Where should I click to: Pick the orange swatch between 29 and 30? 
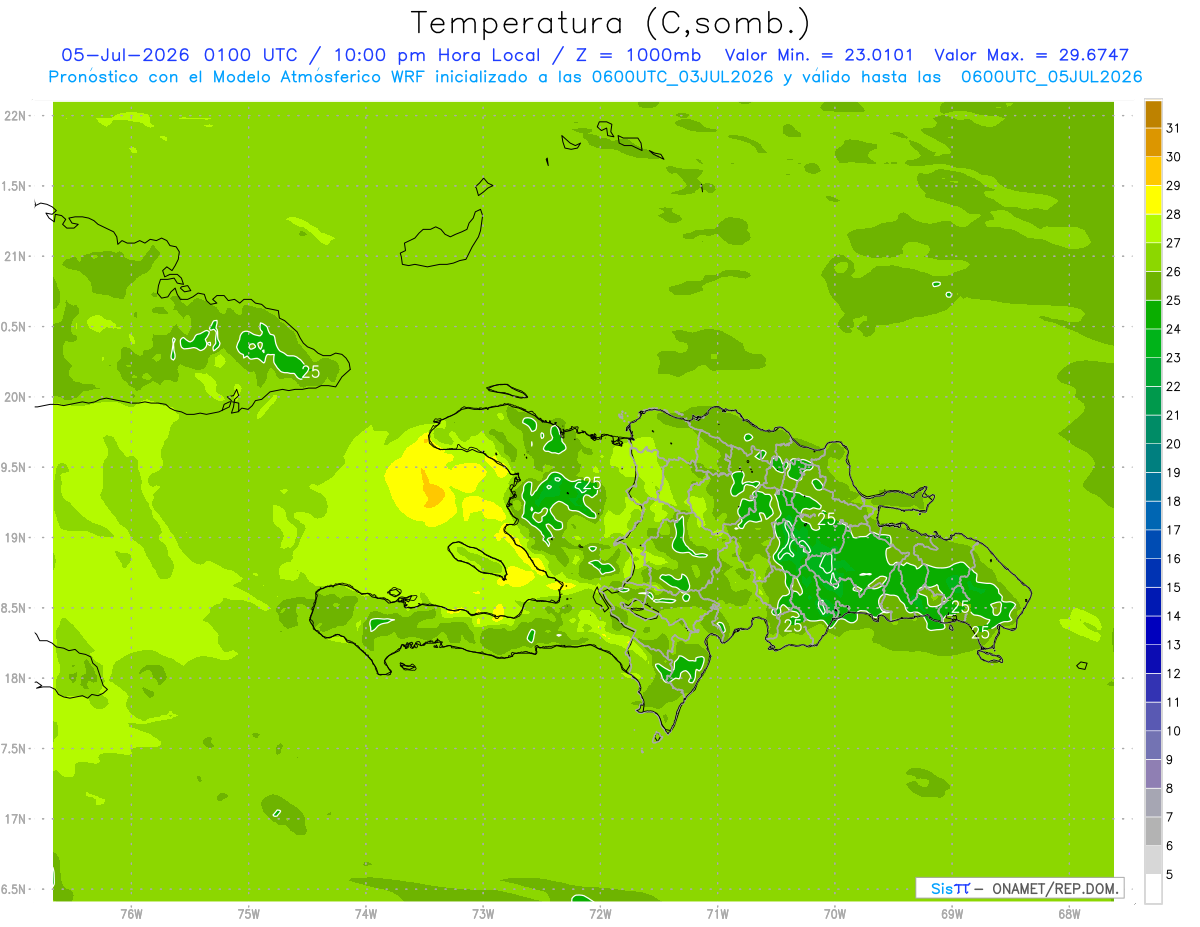tap(1153, 172)
